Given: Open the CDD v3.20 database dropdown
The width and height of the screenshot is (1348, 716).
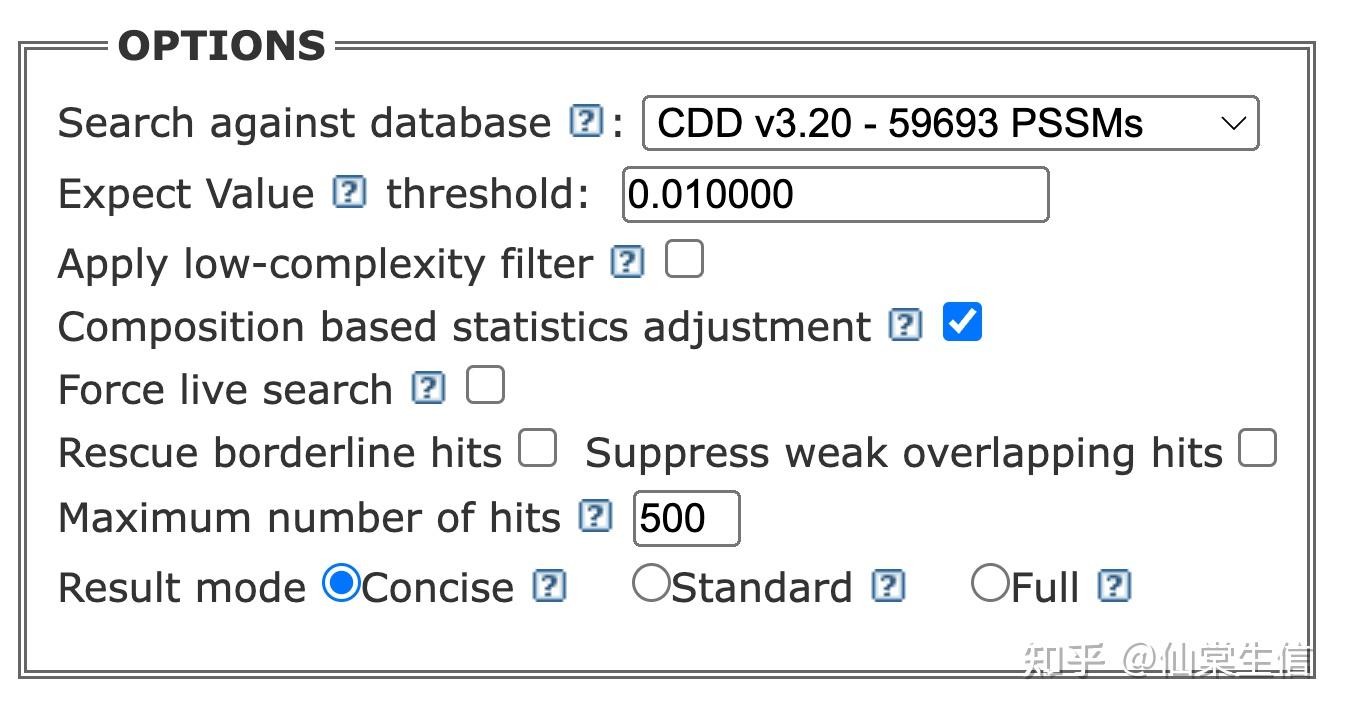Looking at the screenshot, I should click(949, 123).
